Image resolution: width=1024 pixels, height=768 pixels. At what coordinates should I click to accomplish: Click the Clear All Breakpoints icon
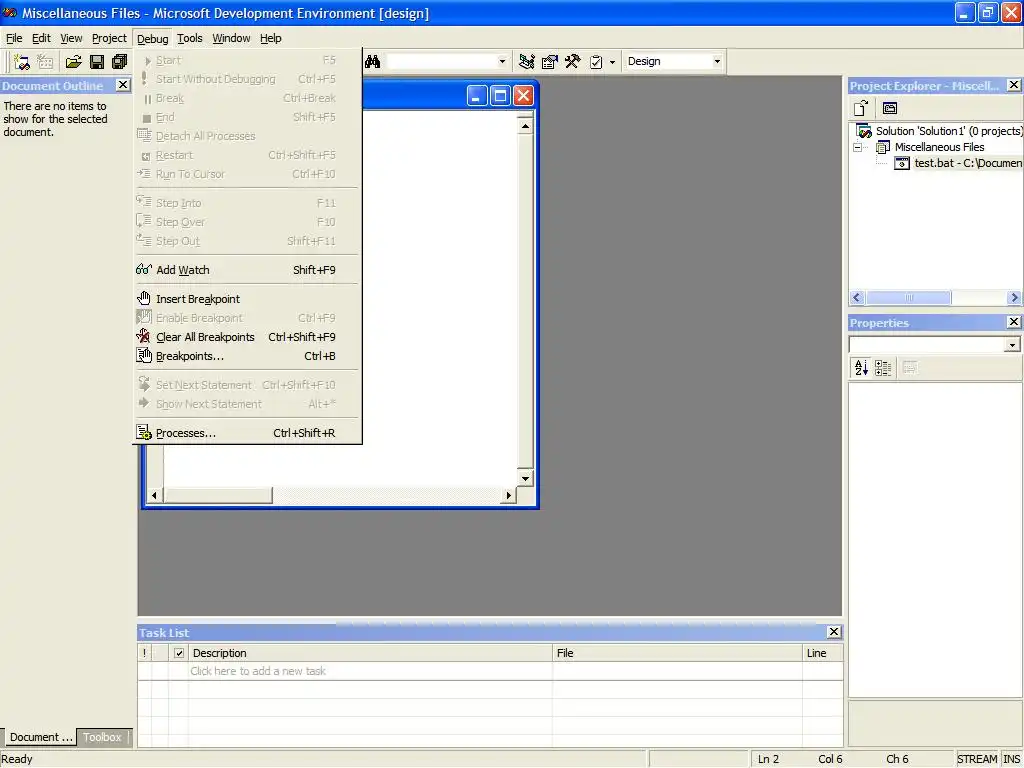tap(143, 336)
